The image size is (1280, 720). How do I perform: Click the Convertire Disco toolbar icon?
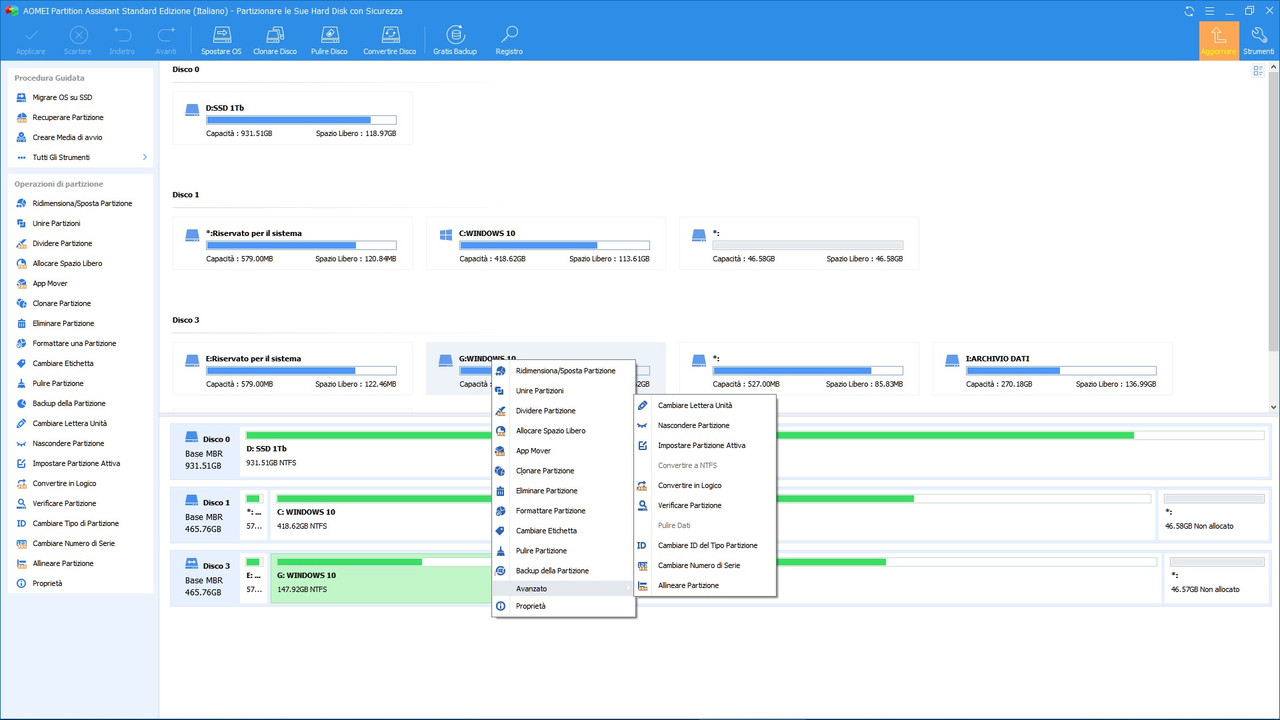tap(389, 40)
